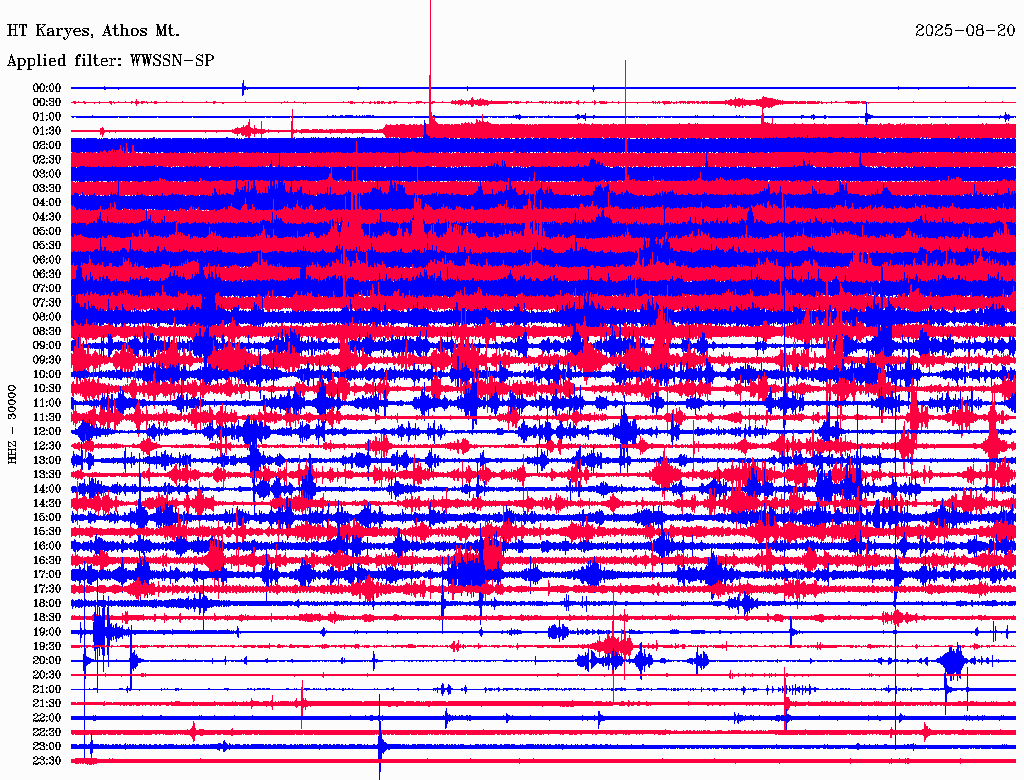Select the 22:30 time row label
1024x780 pixels.
47,732
